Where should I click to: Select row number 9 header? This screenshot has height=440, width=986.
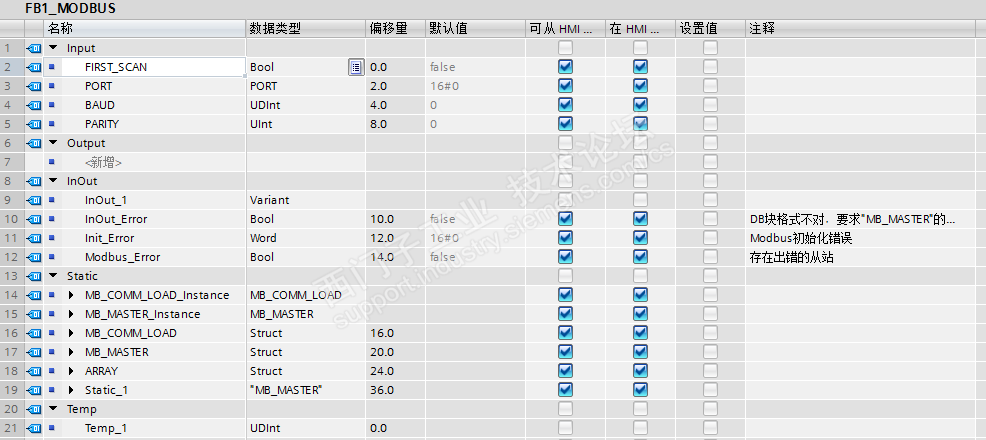[x=12, y=201]
